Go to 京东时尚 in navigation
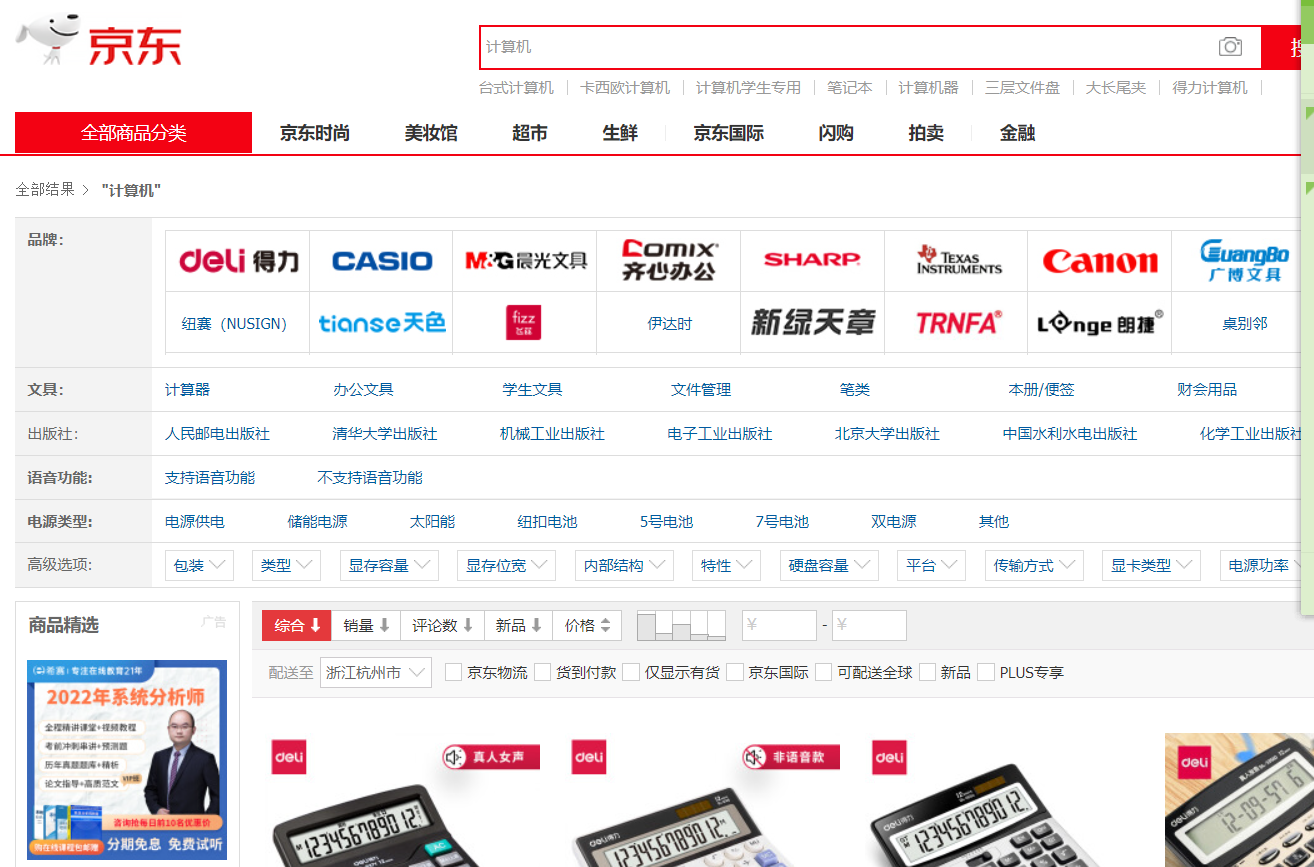This screenshot has height=867, width=1314. click(x=315, y=133)
